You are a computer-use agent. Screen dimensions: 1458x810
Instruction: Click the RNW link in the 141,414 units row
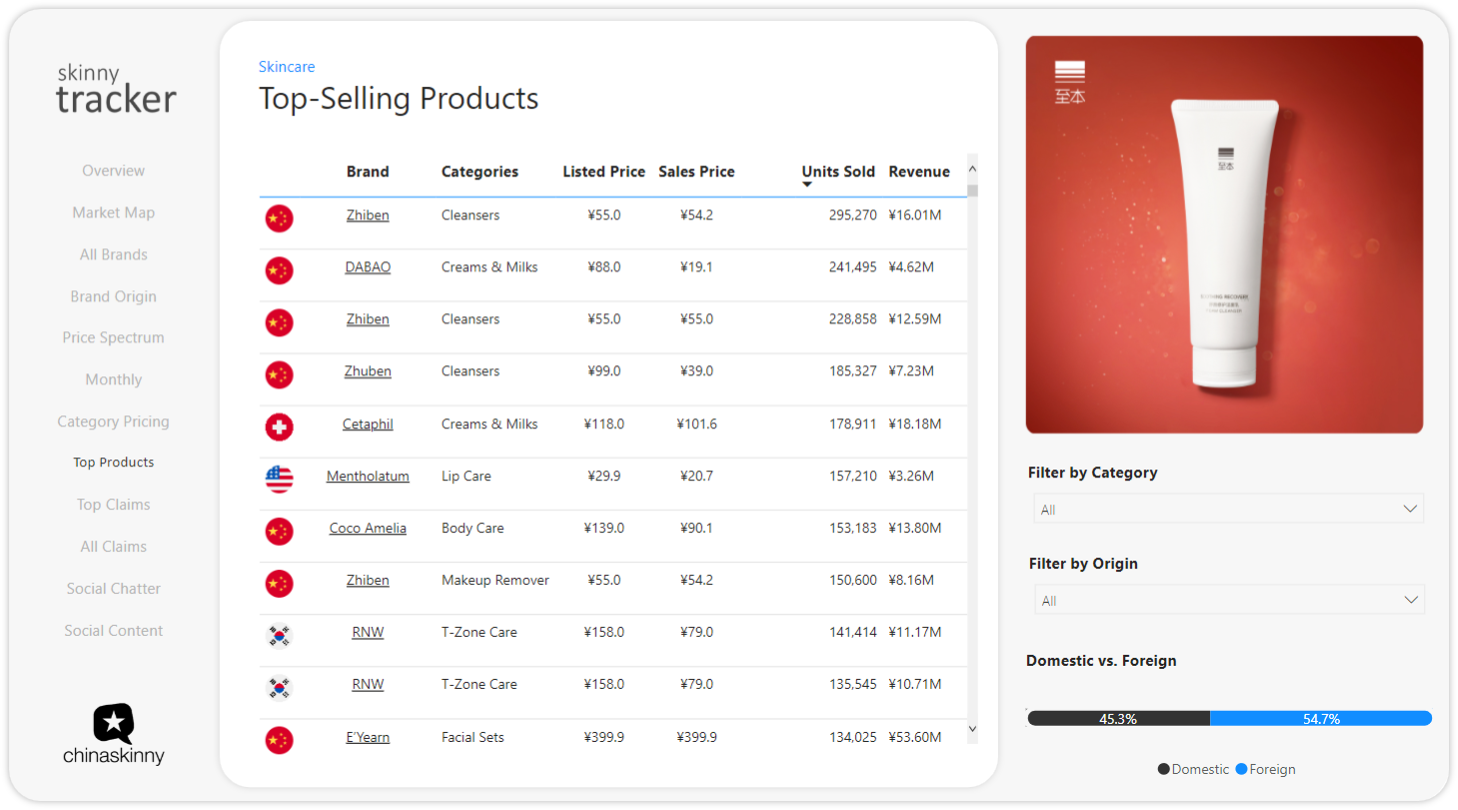[368, 632]
